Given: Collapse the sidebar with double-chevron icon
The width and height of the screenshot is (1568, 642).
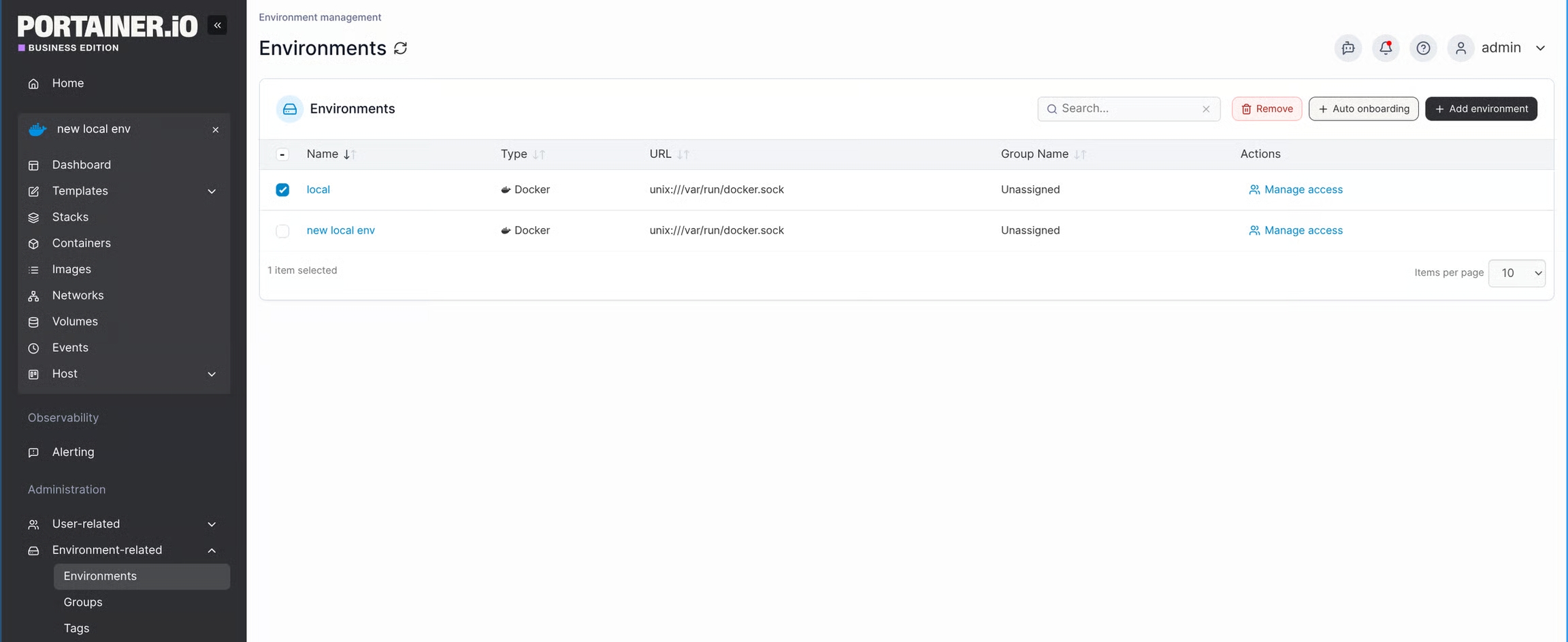Looking at the screenshot, I should pos(217,25).
